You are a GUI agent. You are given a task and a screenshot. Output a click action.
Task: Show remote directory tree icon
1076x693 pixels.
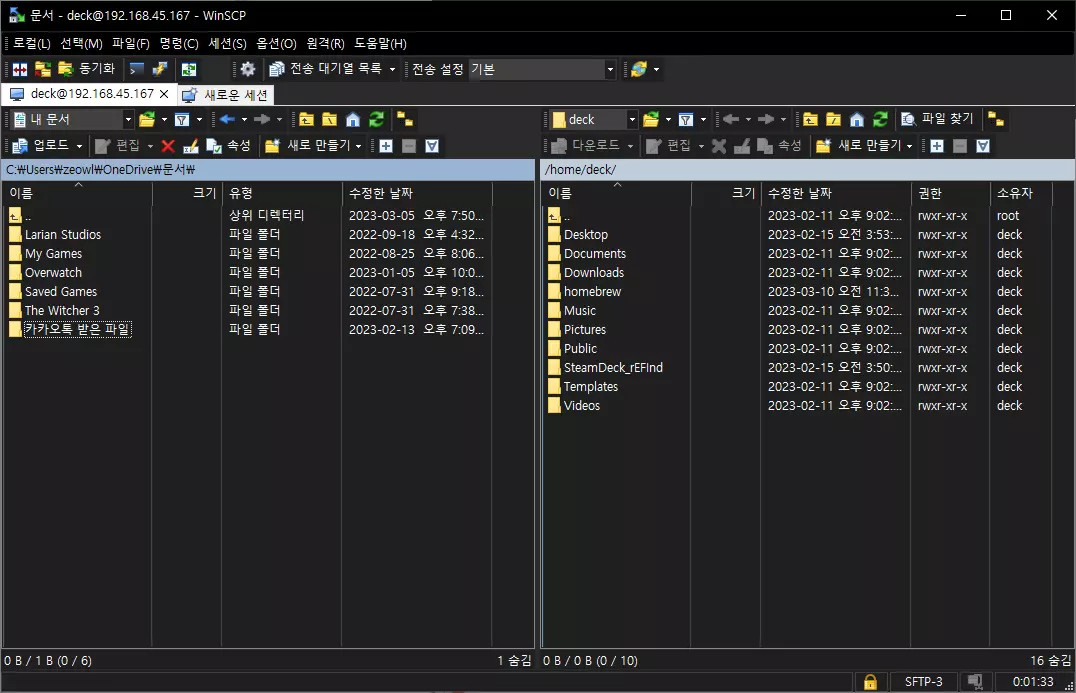tap(996, 120)
